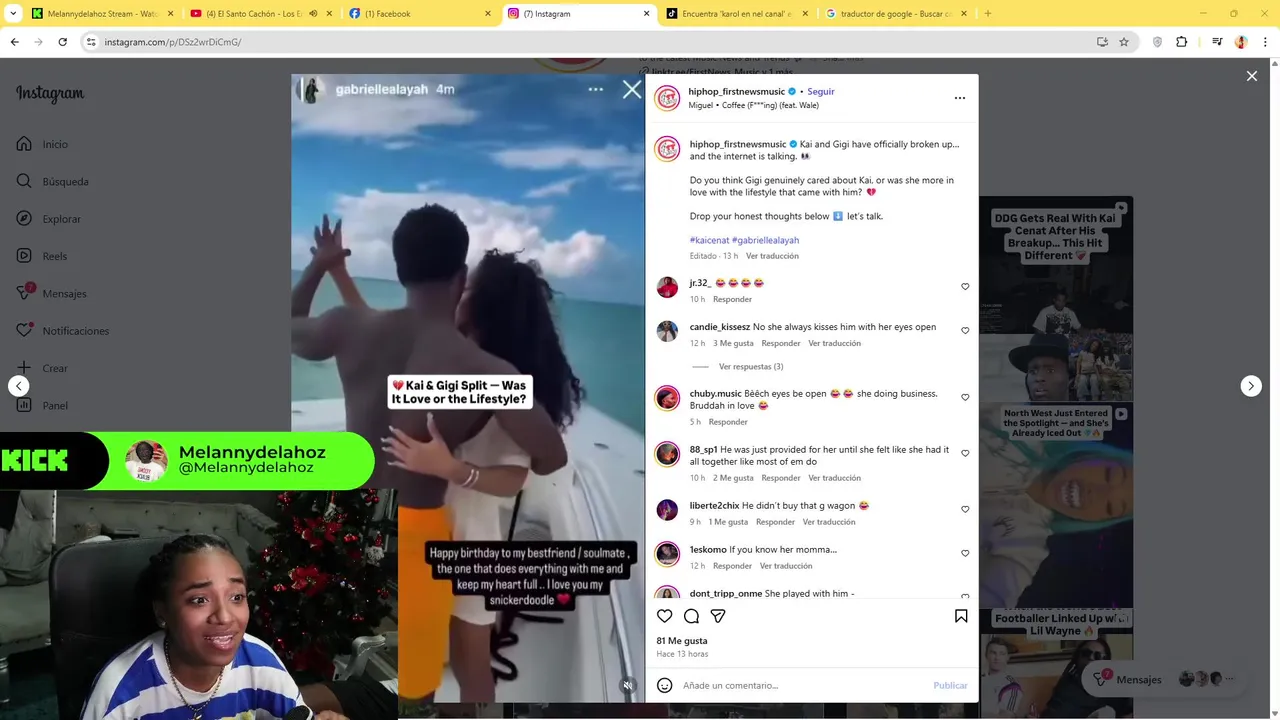Open post options three-dot menu
Viewport: 1280px width, 720px height.
pyautogui.click(x=960, y=98)
